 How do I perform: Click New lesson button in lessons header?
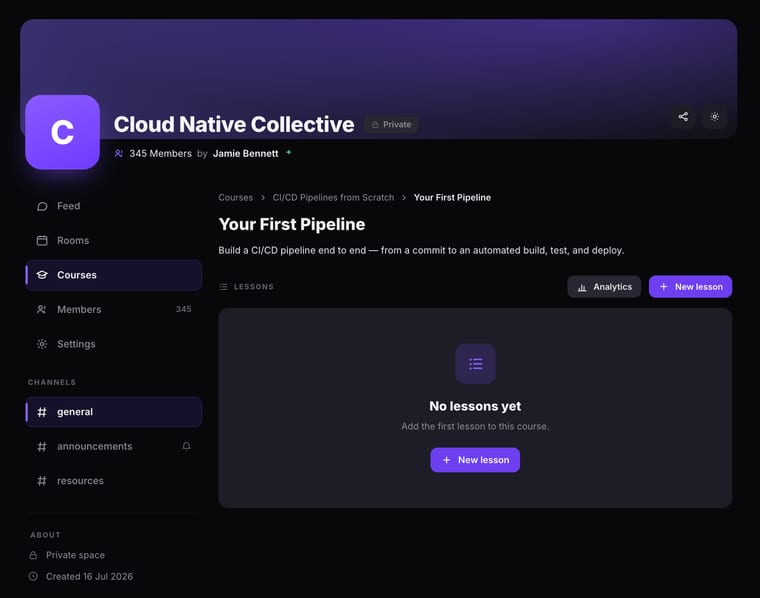(x=691, y=287)
